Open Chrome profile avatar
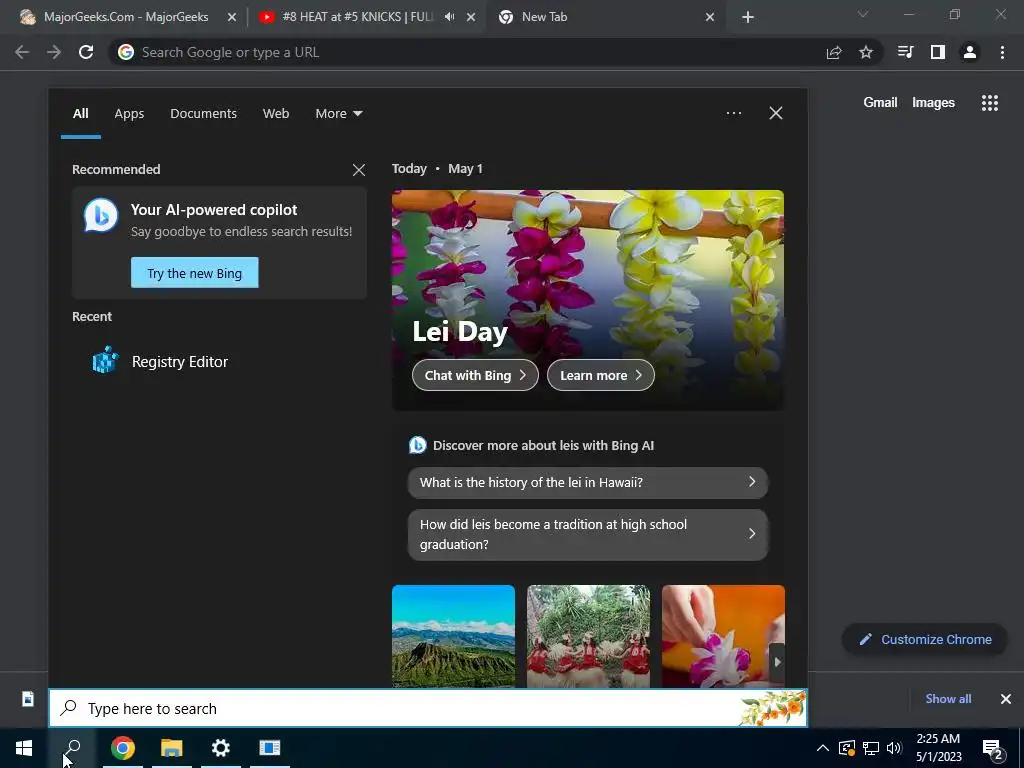The width and height of the screenshot is (1024, 768). 970,52
